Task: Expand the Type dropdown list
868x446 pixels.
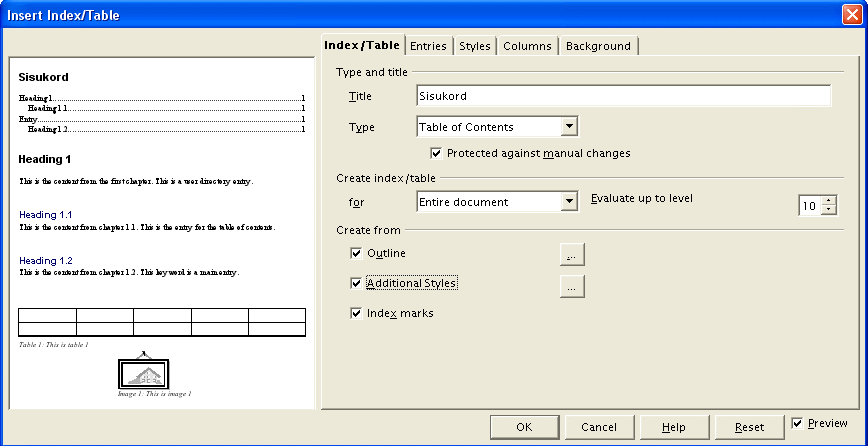Action: click(569, 127)
